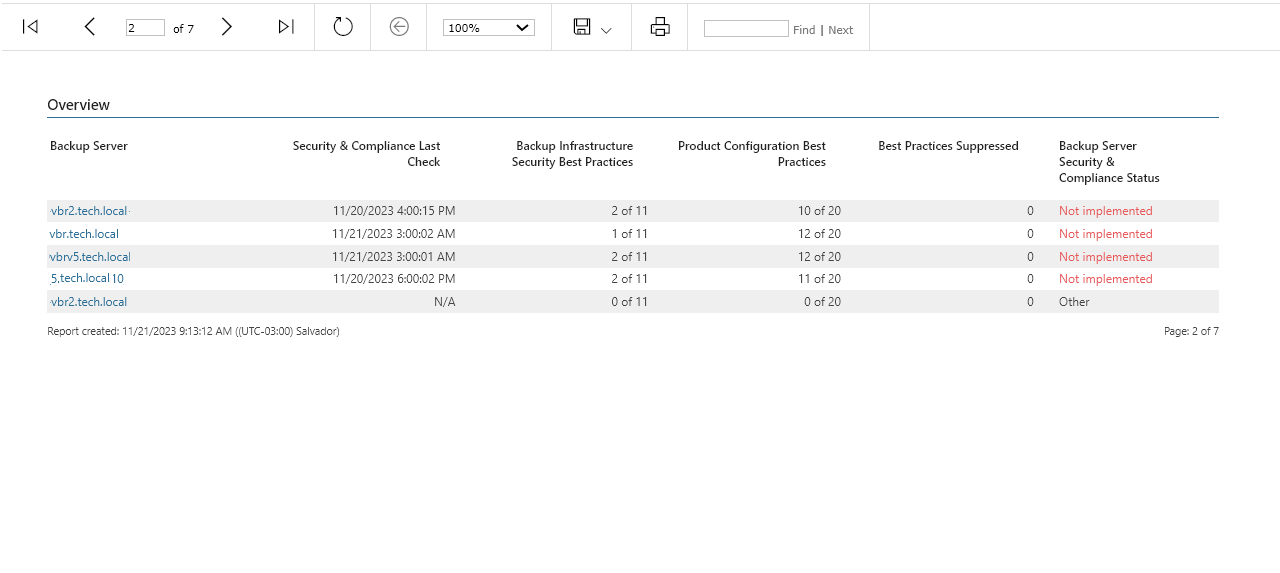Viewport: 1280px width, 573px height.
Task: Click the Next search result button
Action: 841,30
